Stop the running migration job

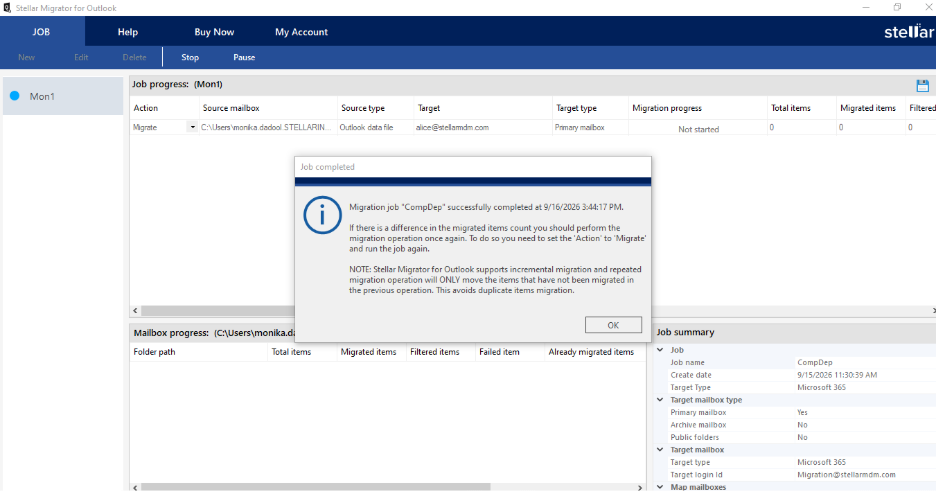click(x=190, y=57)
